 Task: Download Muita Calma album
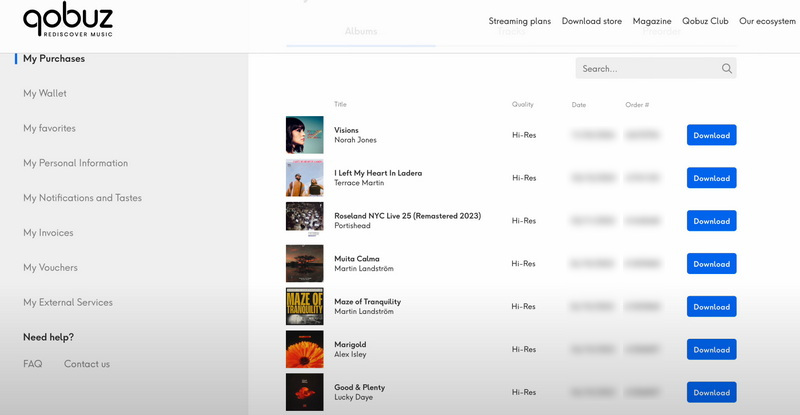[711, 263]
